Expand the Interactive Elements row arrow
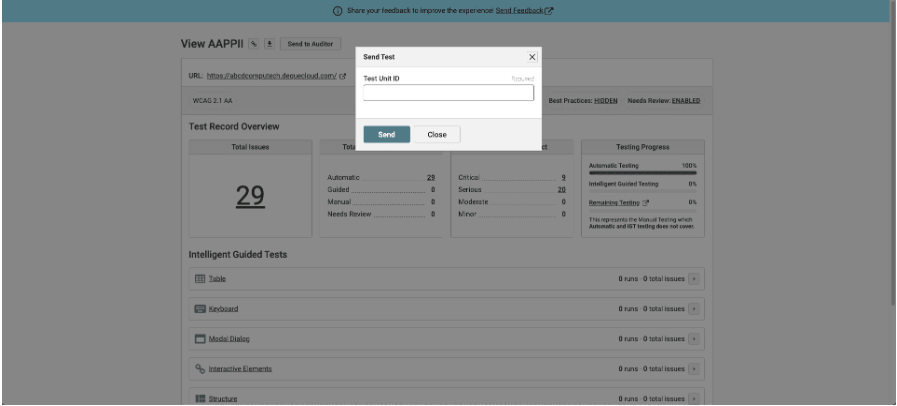 [x=696, y=368]
